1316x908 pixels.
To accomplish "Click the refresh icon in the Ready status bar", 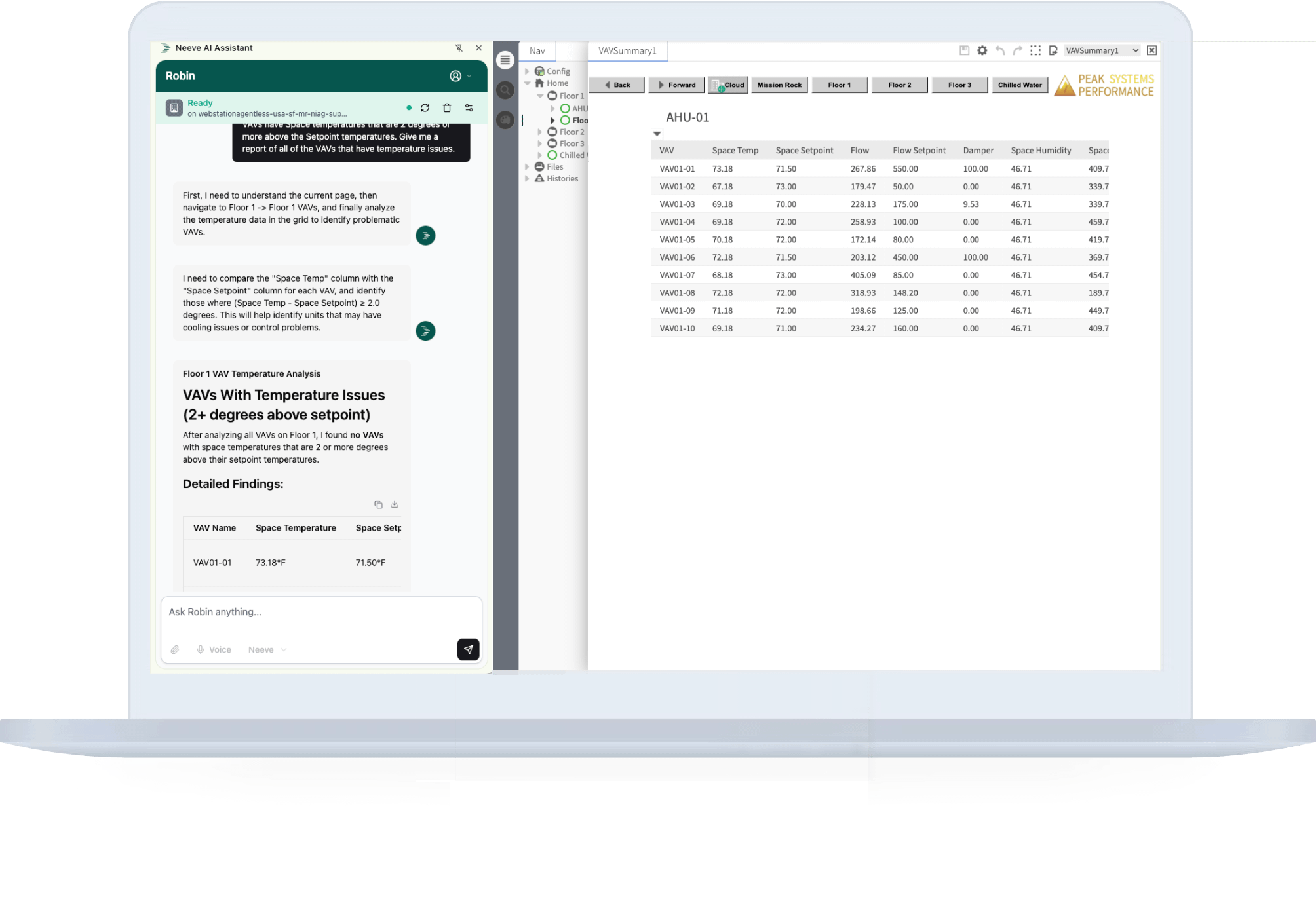I will coord(425,108).
